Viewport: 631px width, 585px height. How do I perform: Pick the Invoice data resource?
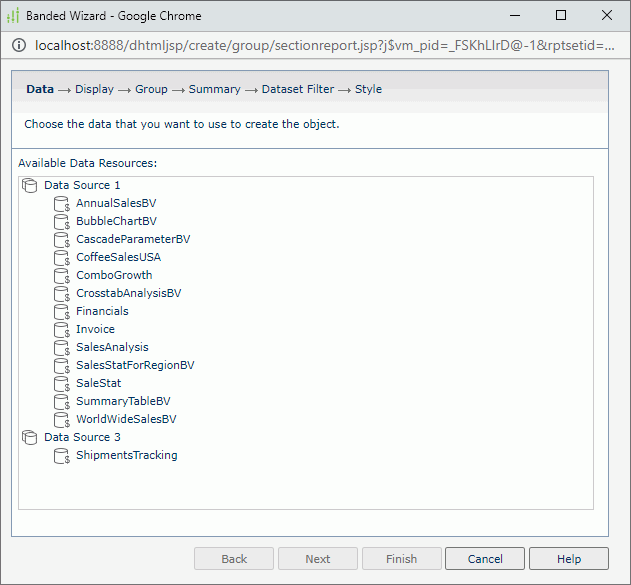point(95,329)
